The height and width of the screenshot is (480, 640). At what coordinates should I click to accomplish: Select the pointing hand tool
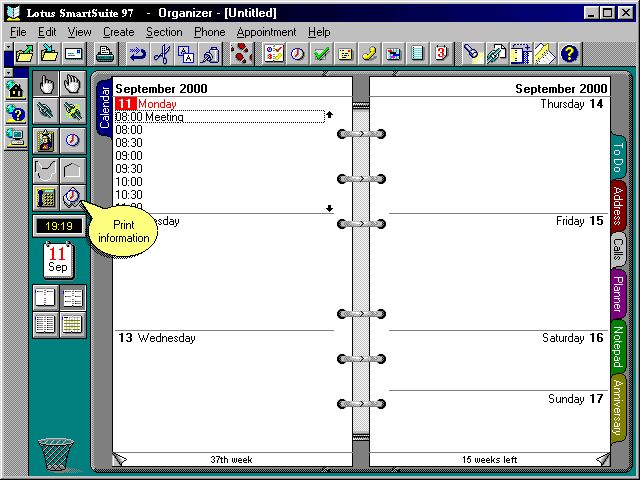[x=46, y=84]
